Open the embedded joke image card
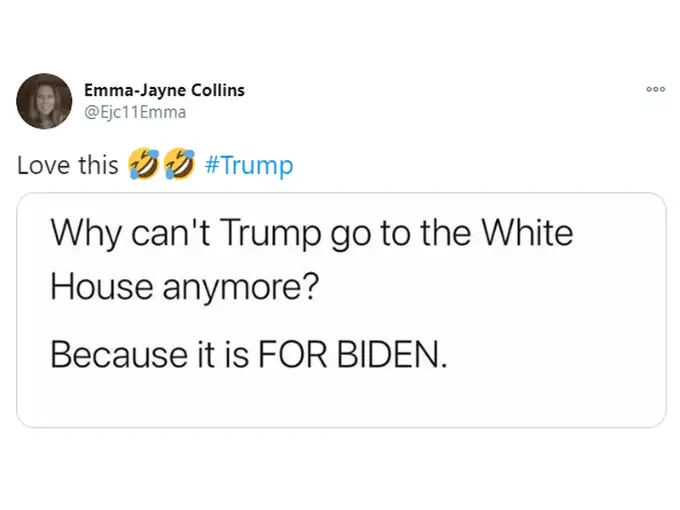The height and width of the screenshot is (510, 680). click(341, 310)
